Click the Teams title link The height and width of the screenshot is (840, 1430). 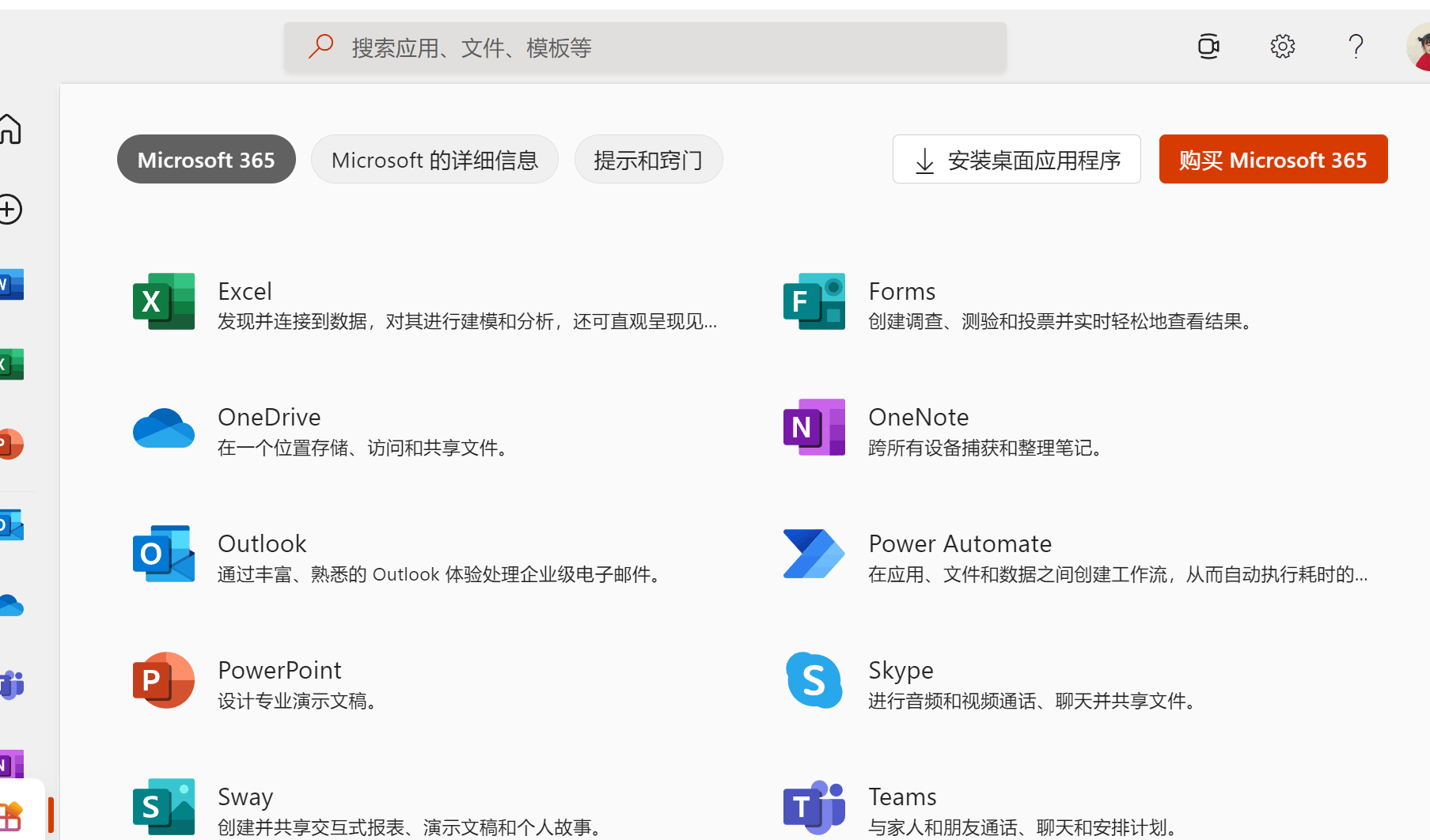902,796
